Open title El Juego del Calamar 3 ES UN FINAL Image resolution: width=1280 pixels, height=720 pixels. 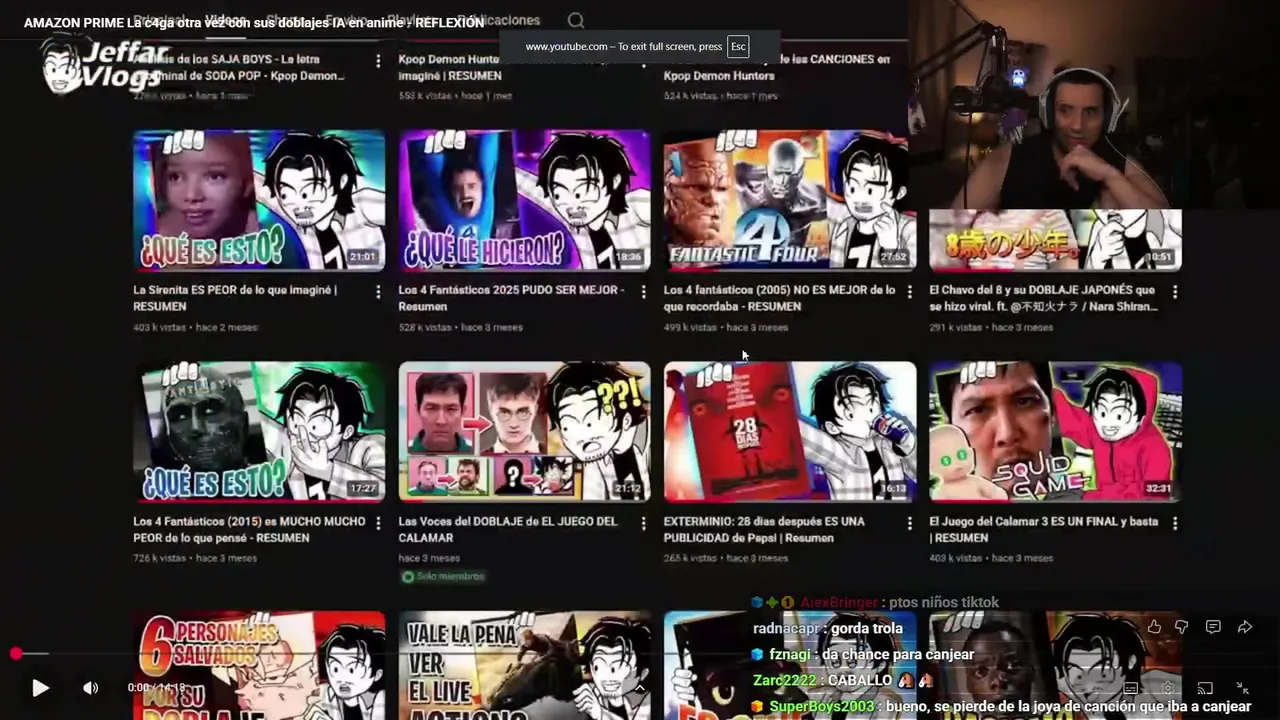(1043, 529)
